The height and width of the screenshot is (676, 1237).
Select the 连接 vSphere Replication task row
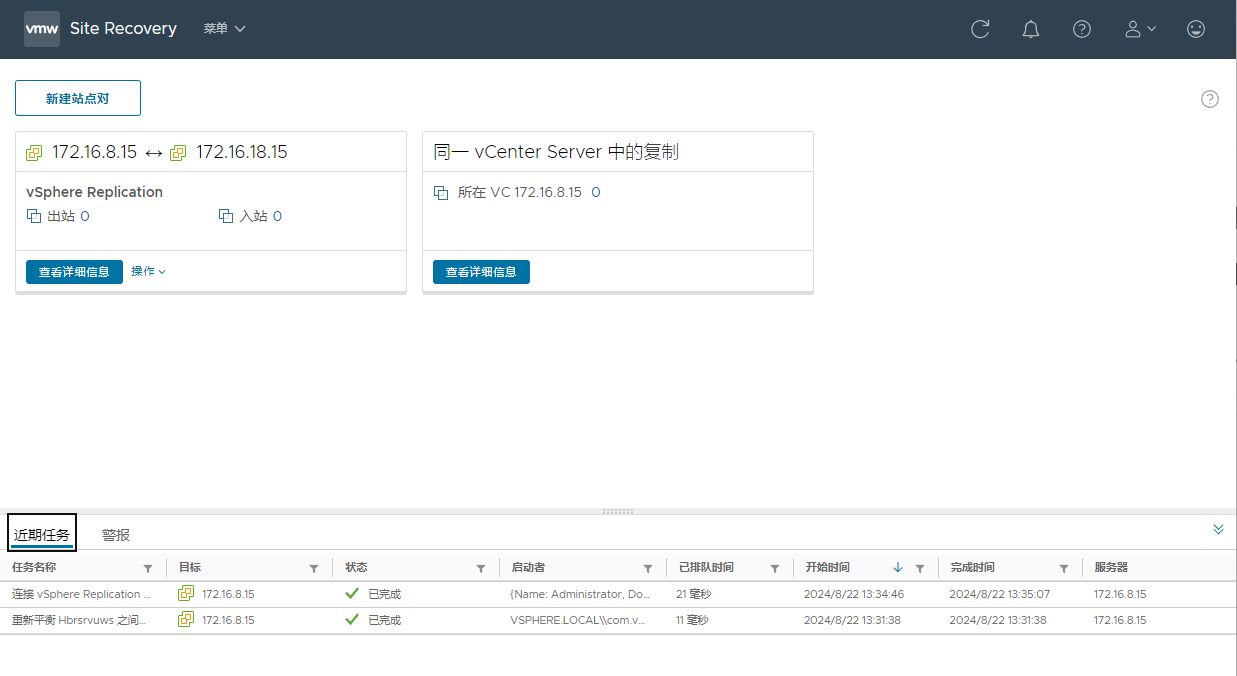tap(618, 594)
